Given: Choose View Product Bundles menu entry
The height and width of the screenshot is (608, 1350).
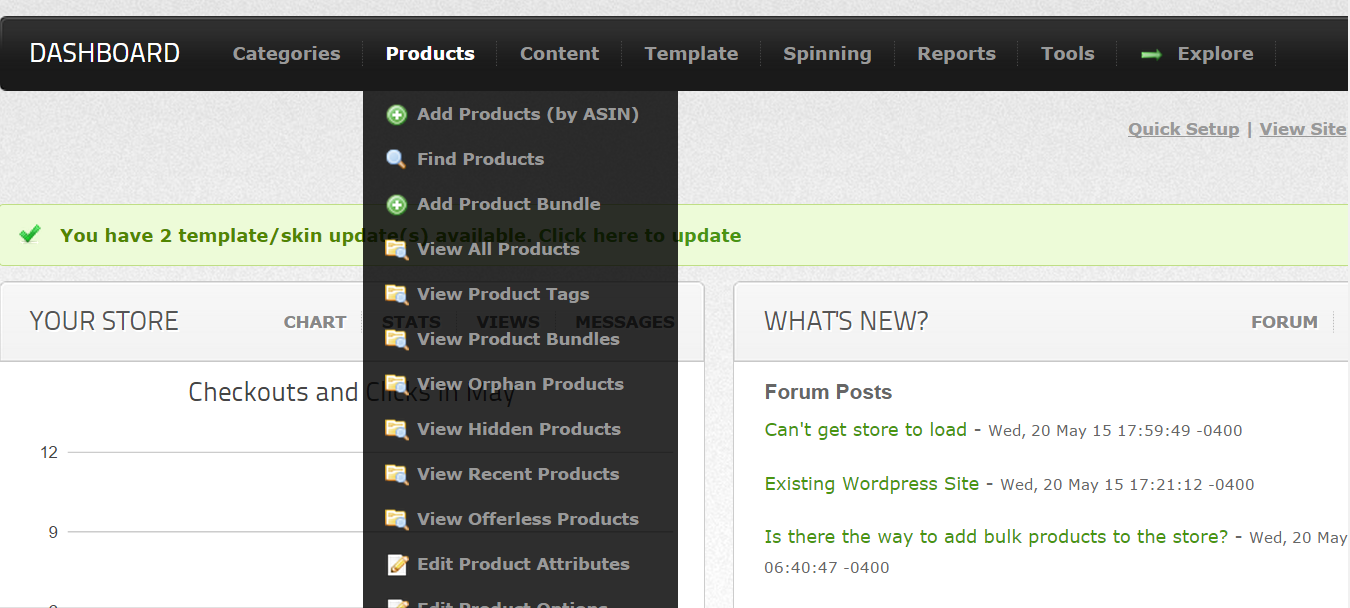Looking at the screenshot, I should coord(518,339).
